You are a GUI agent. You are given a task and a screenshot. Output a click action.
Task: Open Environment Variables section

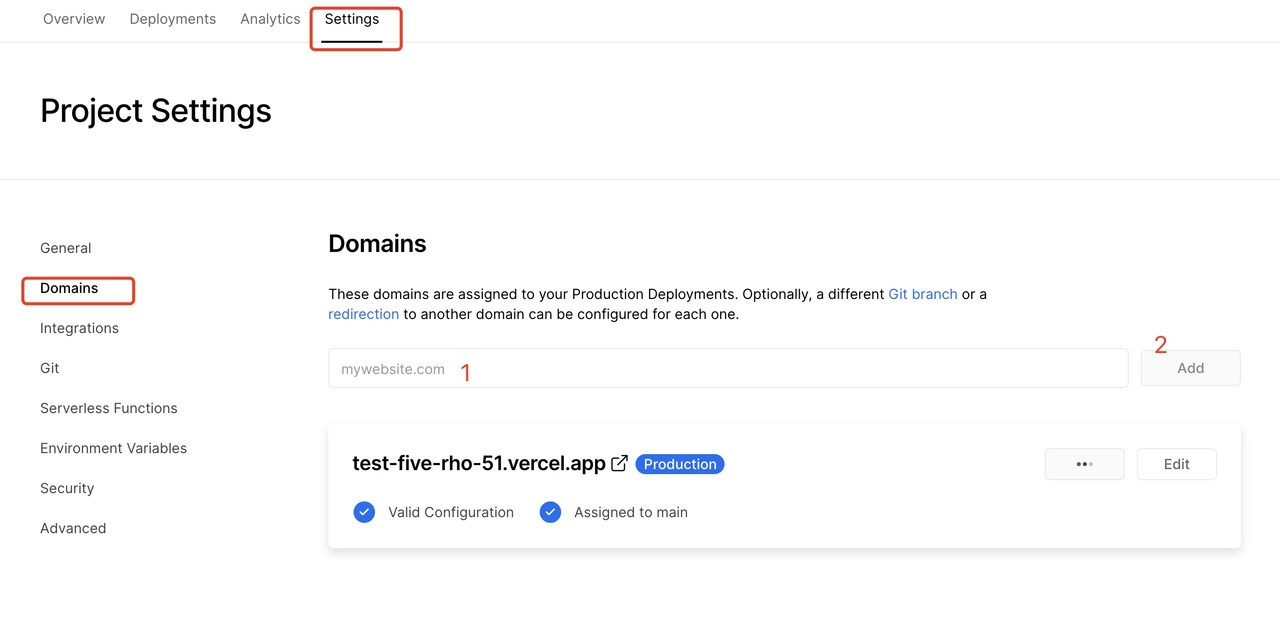114,448
